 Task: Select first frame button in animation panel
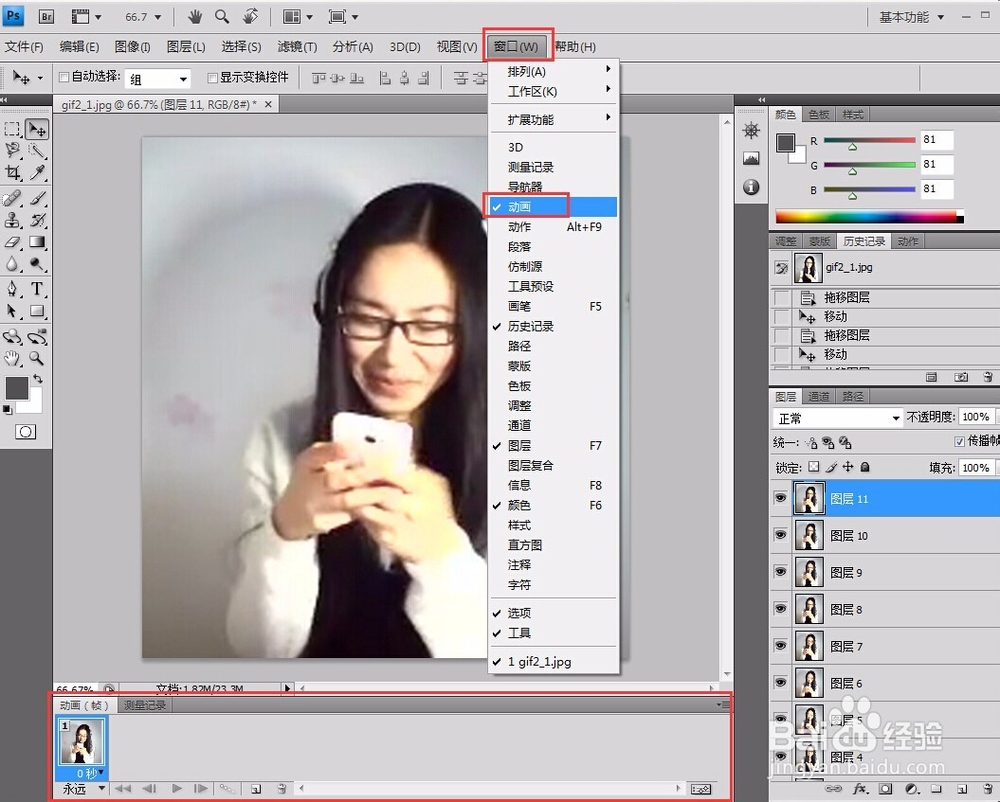(122, 789)
